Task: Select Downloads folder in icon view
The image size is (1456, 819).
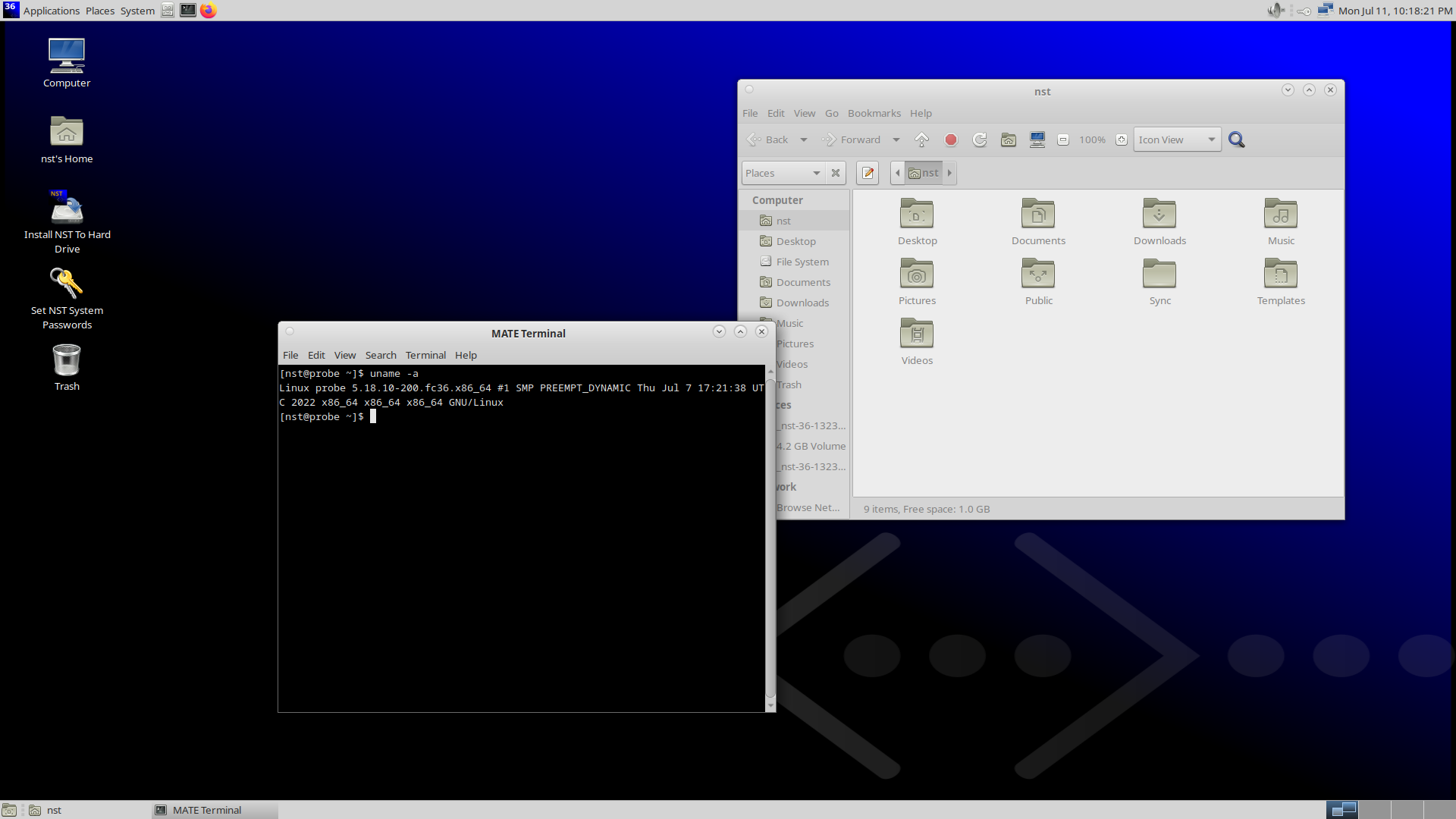Action: pyautogui.click(x=1159, y=221)
